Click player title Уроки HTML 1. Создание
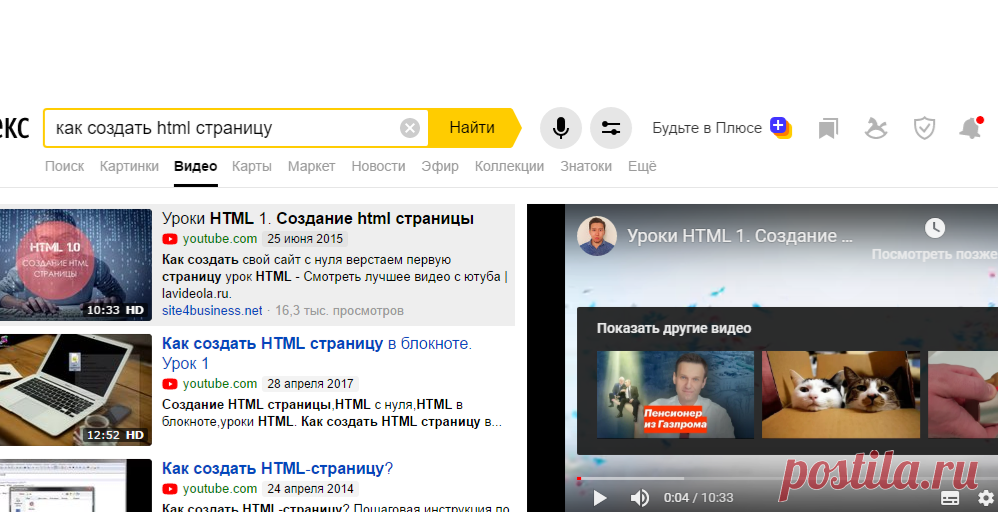The height and width of the screenshot is (512, 998). [740, 236]
